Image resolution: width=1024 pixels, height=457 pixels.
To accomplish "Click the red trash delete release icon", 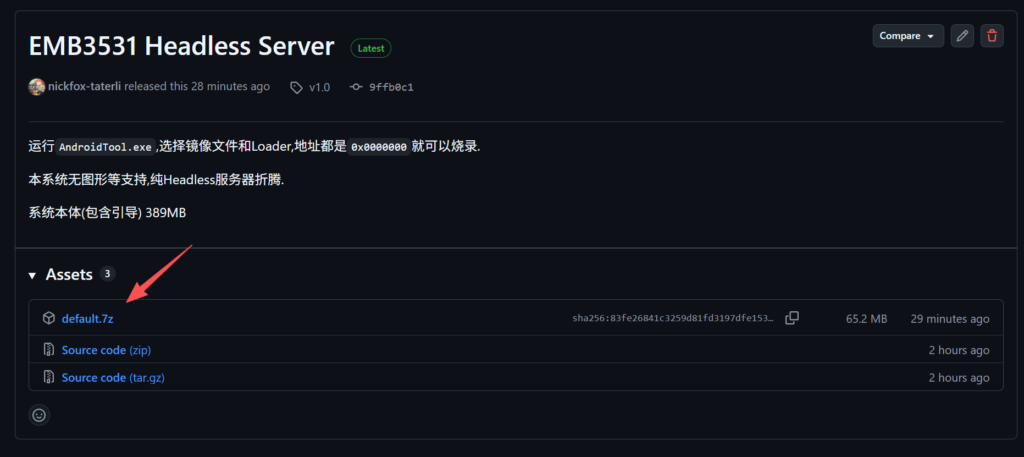I will 991,36.
